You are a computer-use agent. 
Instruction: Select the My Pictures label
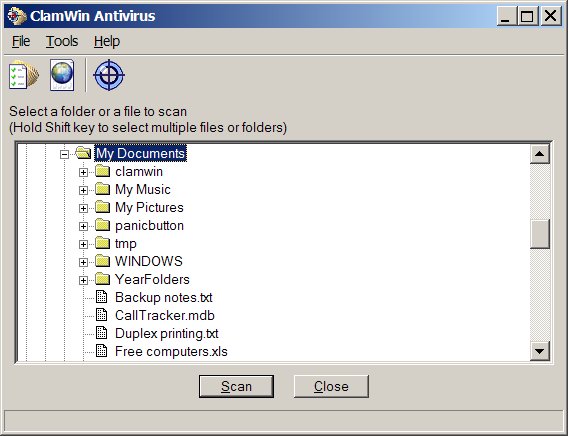pos(149,207)
